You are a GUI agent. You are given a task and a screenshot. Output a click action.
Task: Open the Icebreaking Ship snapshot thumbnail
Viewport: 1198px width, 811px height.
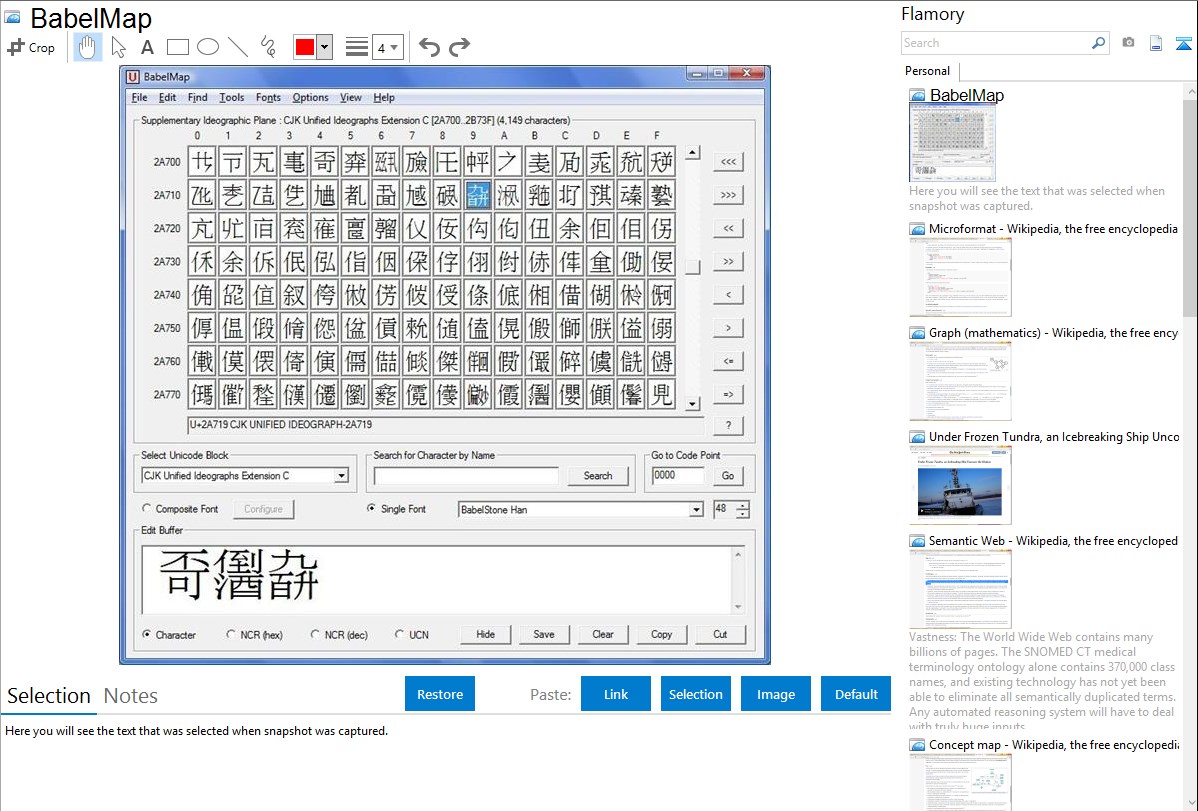(960, 485)
